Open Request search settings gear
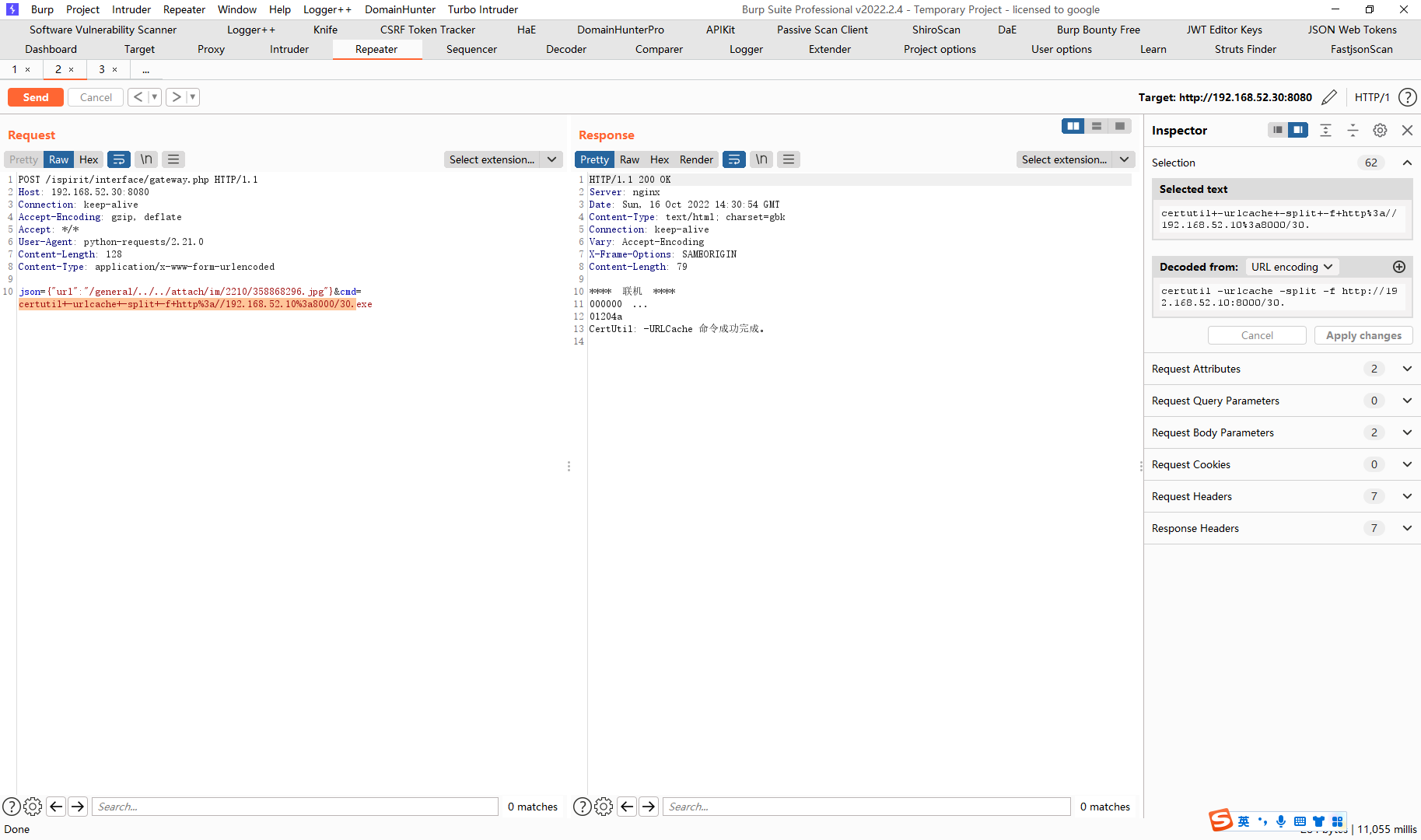Image resolution: width=1421 pixels, height=840 pixels. click(x=33, y=807)
